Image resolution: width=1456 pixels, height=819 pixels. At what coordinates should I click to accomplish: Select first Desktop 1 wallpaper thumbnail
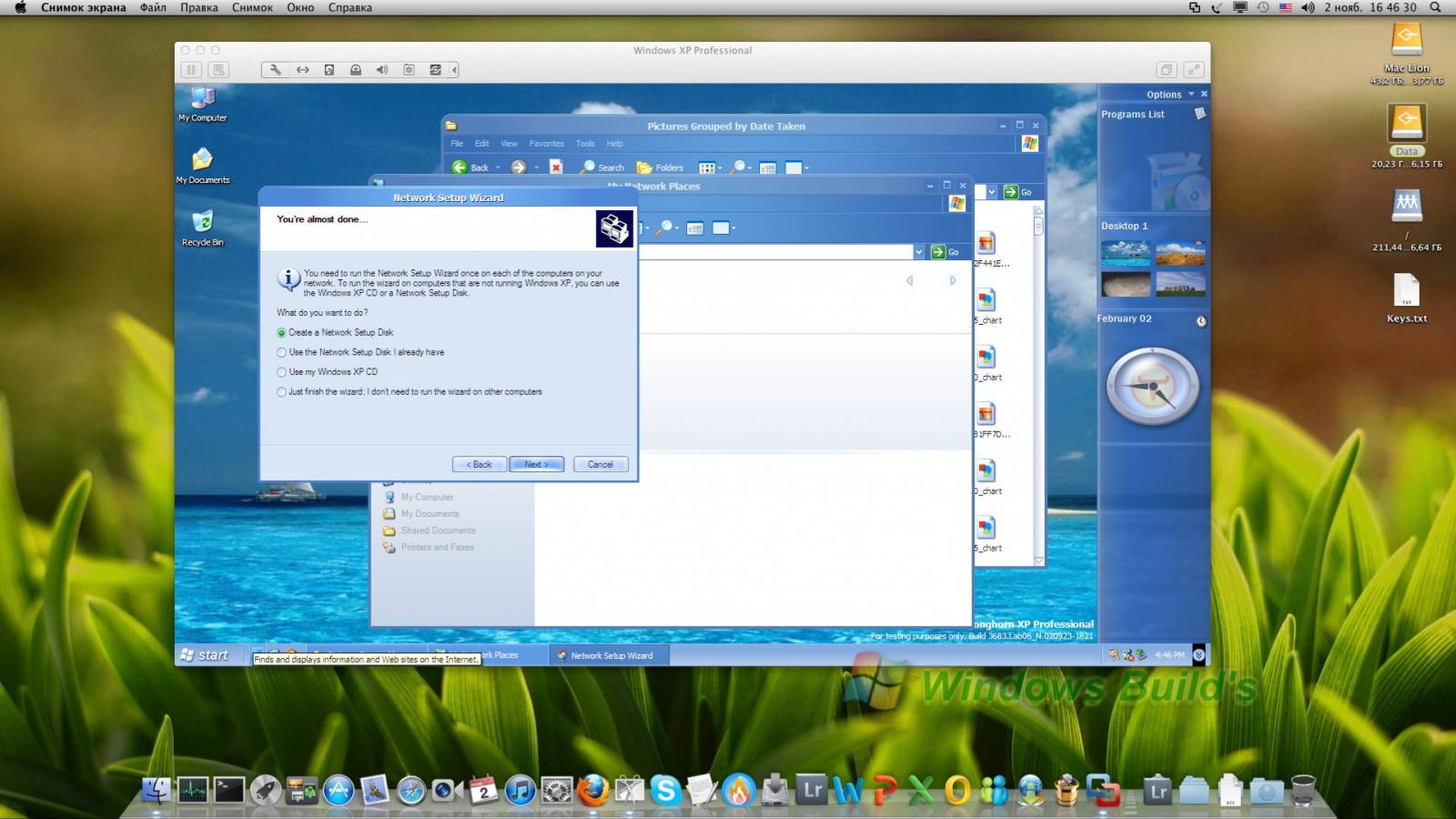click(1126, 253)
